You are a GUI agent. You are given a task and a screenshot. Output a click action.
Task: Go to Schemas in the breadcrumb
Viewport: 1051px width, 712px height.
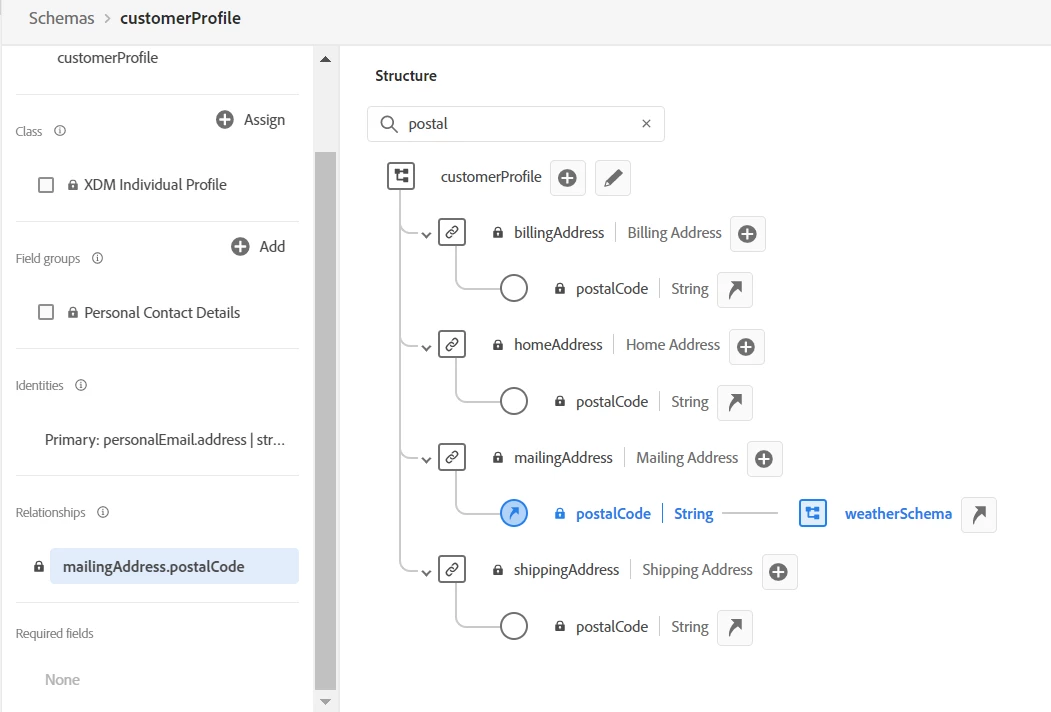click(x=62, y=18)
